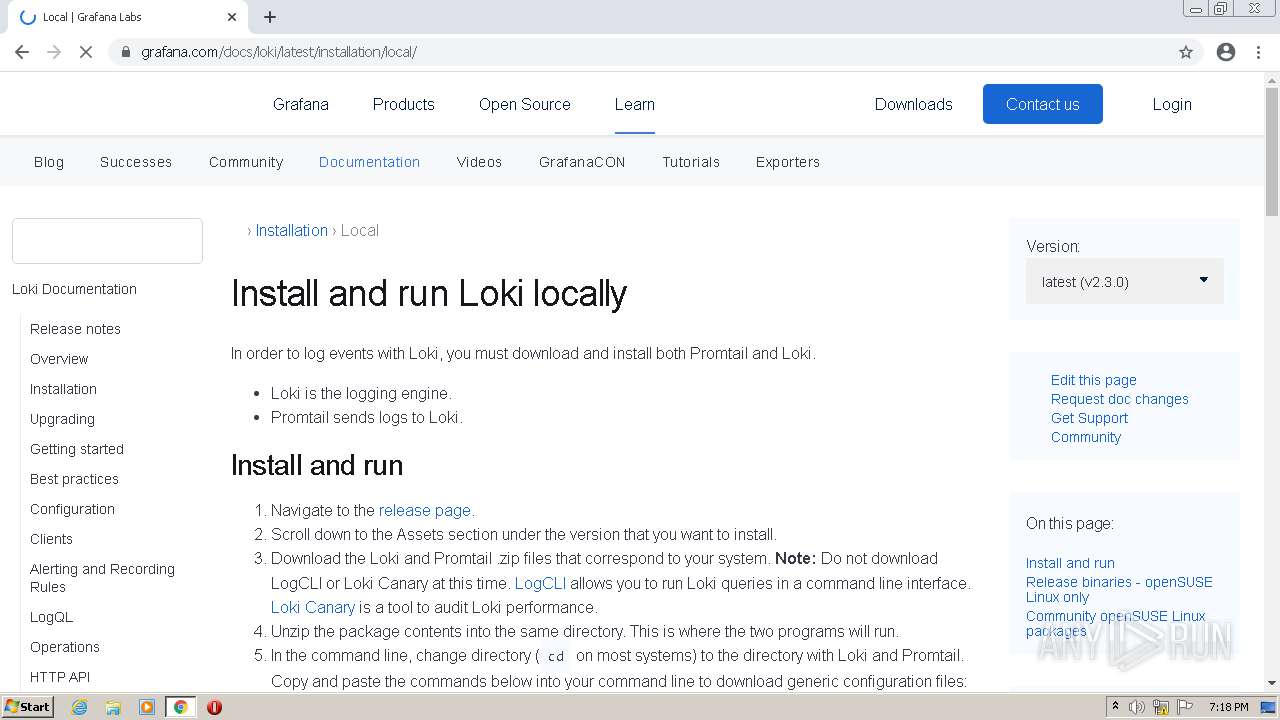
Task: Bookmark this page with the star icon
Action: pyautogui.click(x=1186, y=52)
